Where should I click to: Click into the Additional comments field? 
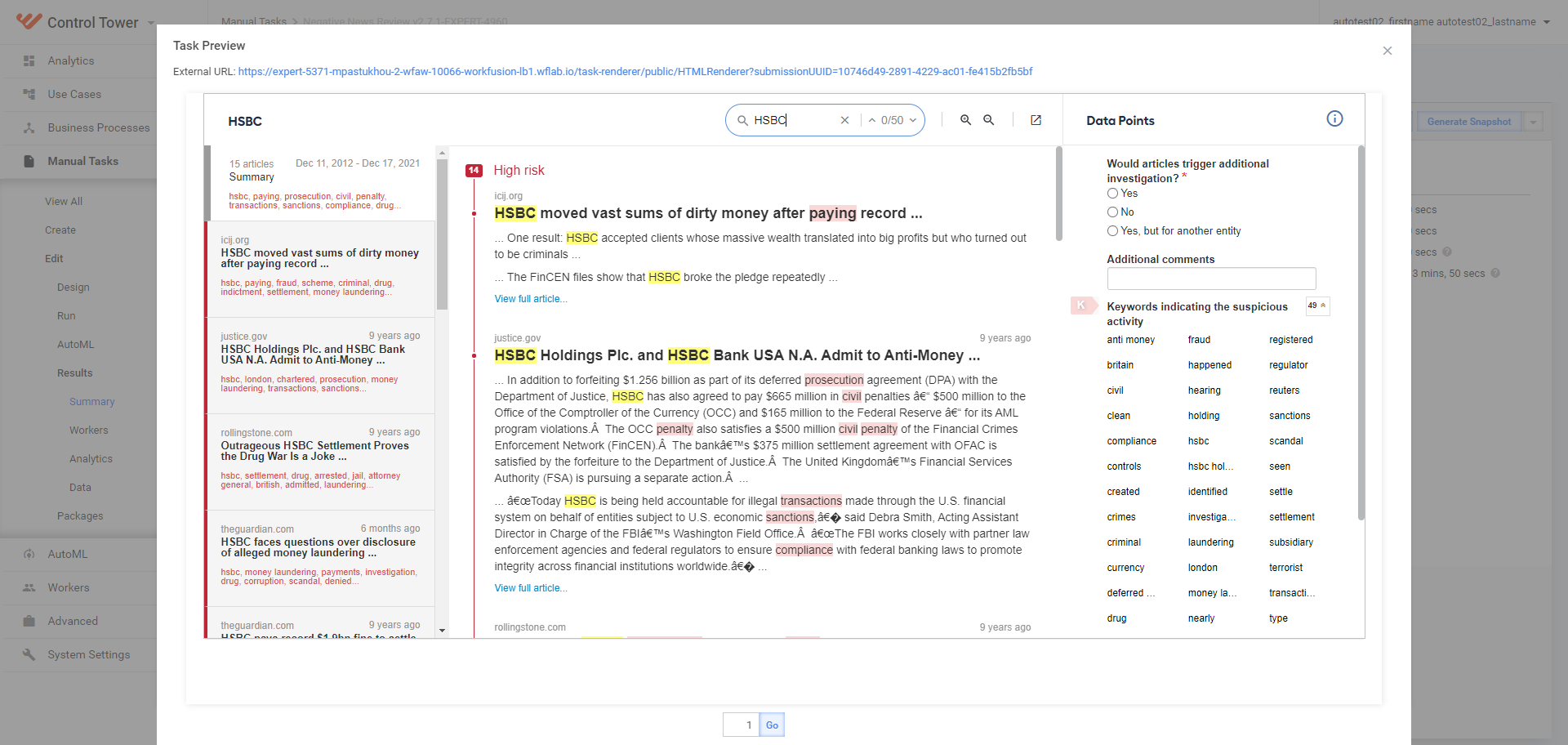tap(1211, 279)
